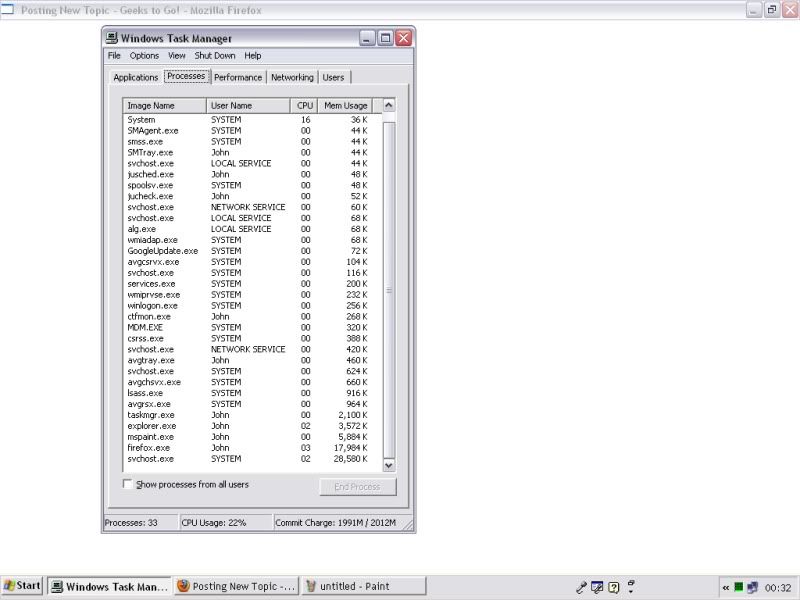Switch to the Posting New Topic Firefox taskbar button
Screen dimensions: 800x600
pyautogui.click(x=237, y=586)
